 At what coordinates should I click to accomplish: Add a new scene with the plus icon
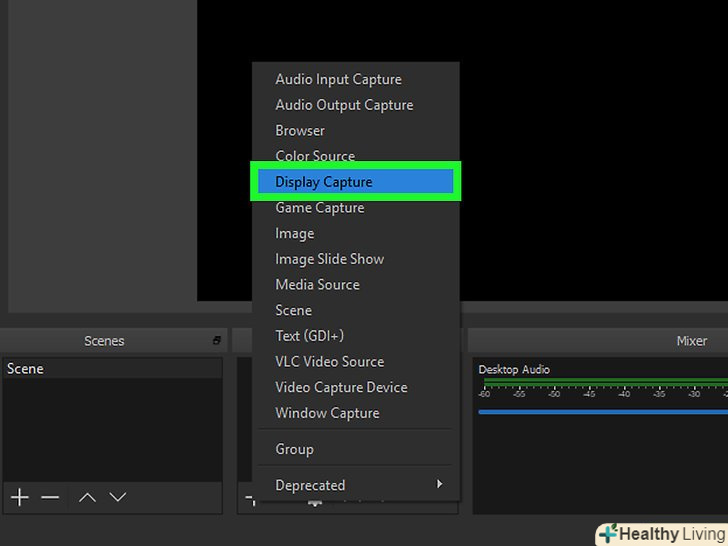tap(19, 497)
